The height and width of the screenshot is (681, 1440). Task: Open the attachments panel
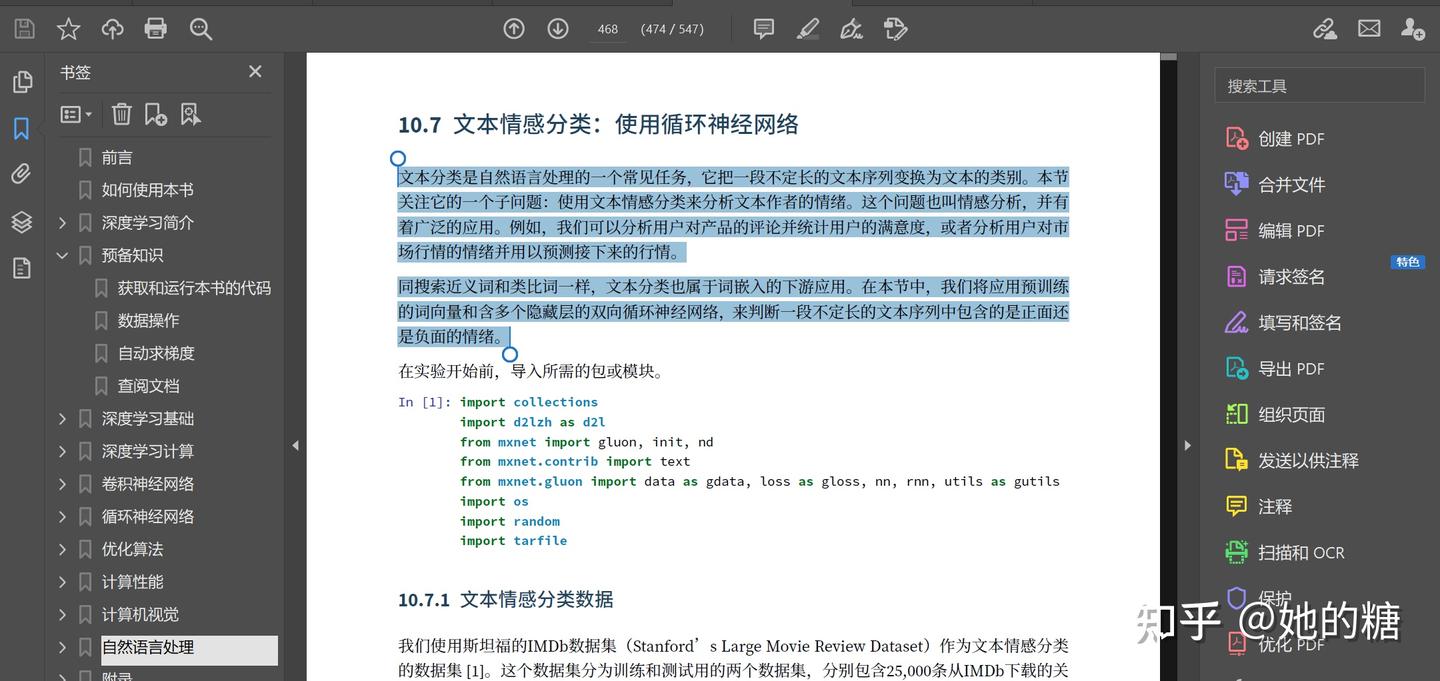click(x=22, y=173)
